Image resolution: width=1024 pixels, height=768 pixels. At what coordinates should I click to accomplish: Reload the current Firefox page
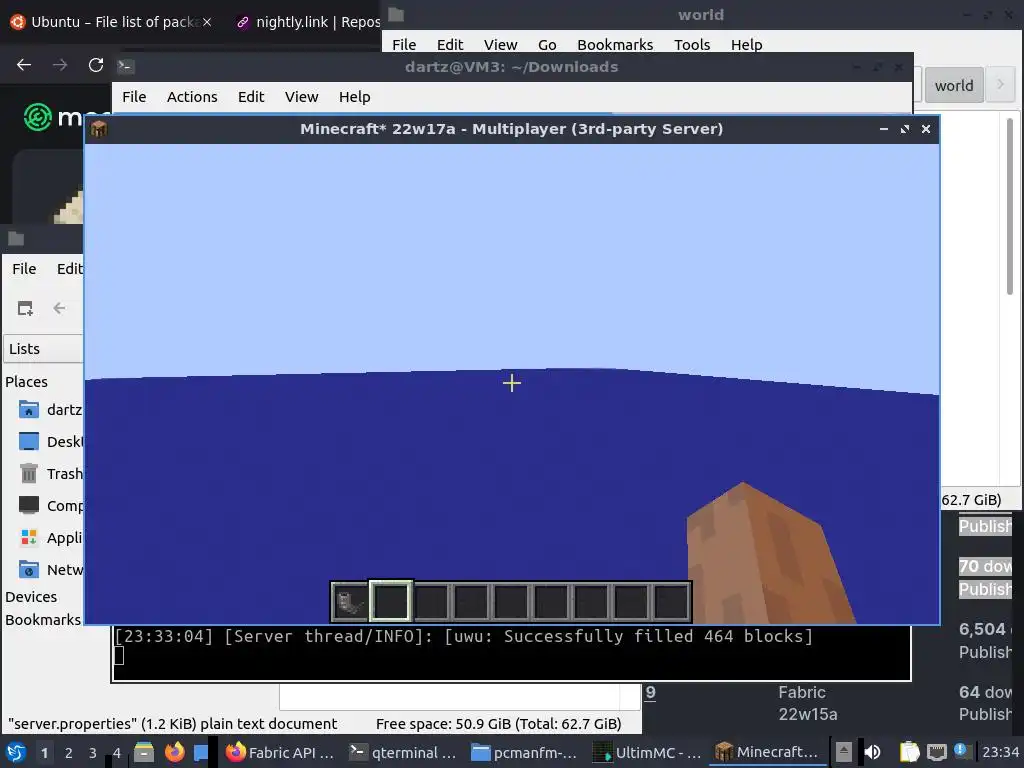click(96, 65)
